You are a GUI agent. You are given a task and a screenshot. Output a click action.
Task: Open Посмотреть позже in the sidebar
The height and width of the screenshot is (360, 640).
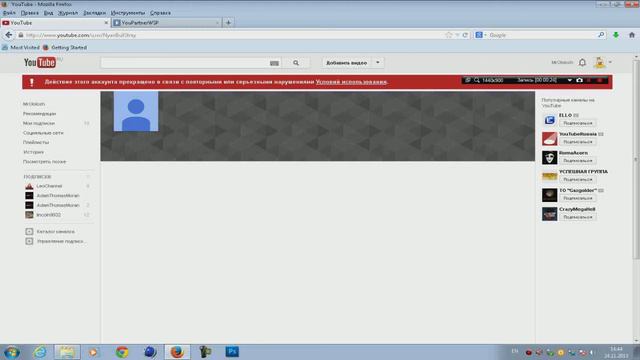44,162
